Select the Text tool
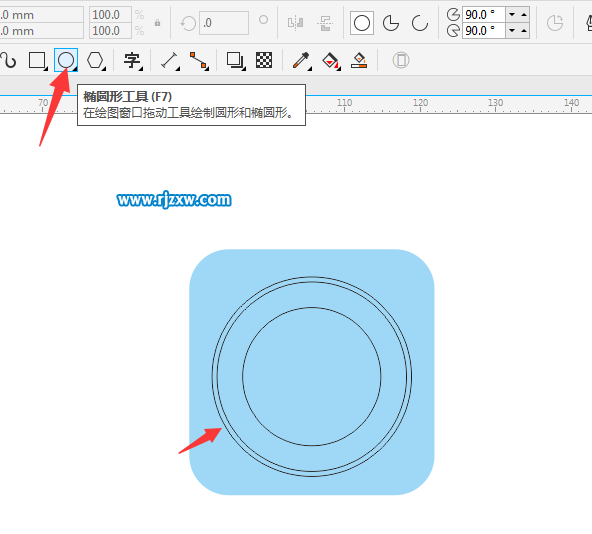 (x=132, y=60)
